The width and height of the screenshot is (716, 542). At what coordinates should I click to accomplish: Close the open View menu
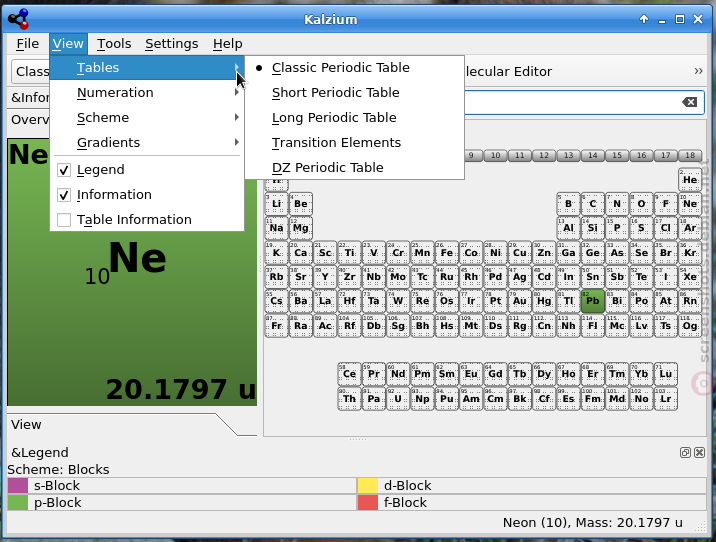click(x=68, y=44)
